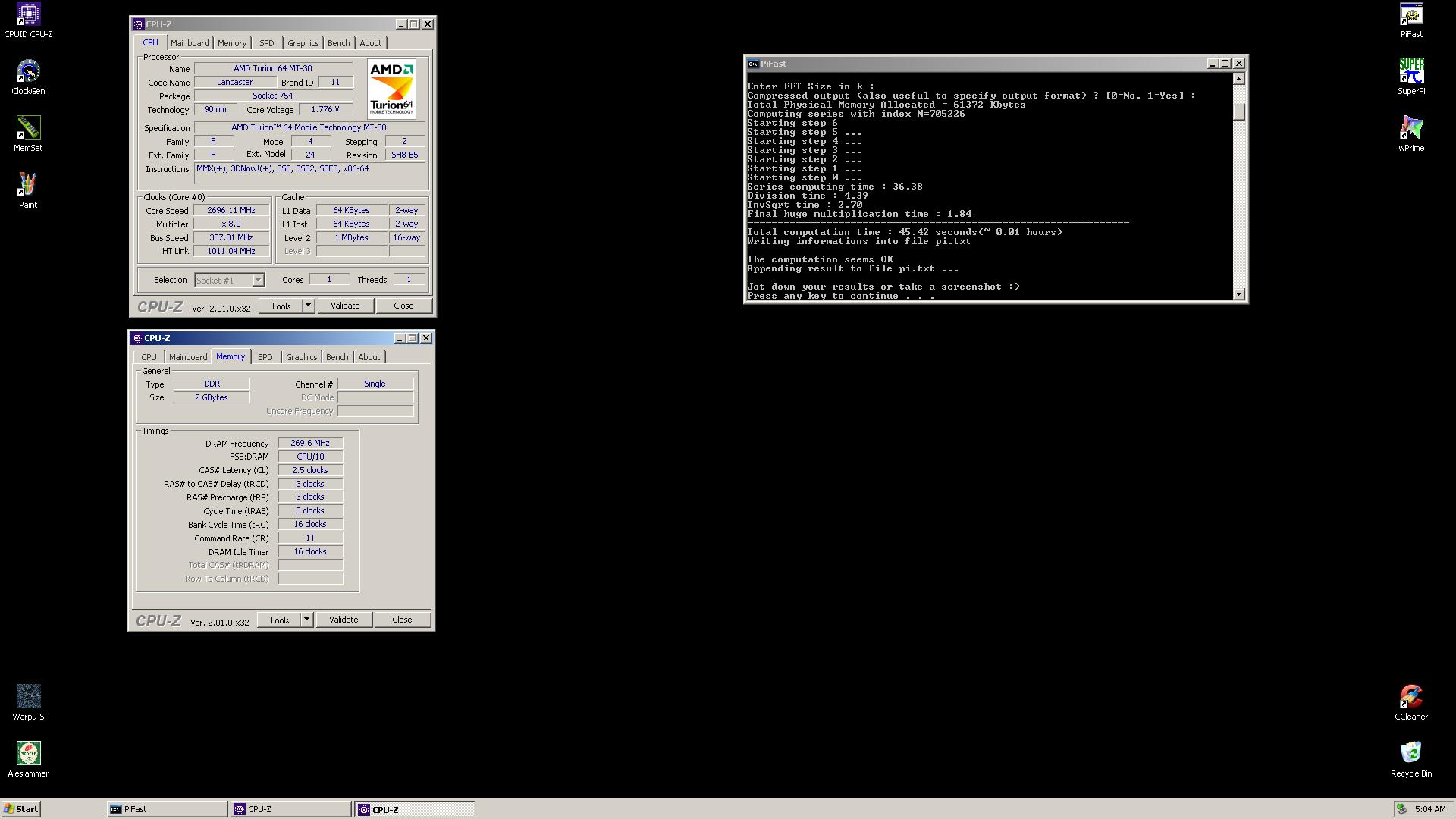The image size is (1456, 819).
Task: Click the taskbar clock showing 5:04 AM
Action: coord(1430,809)
